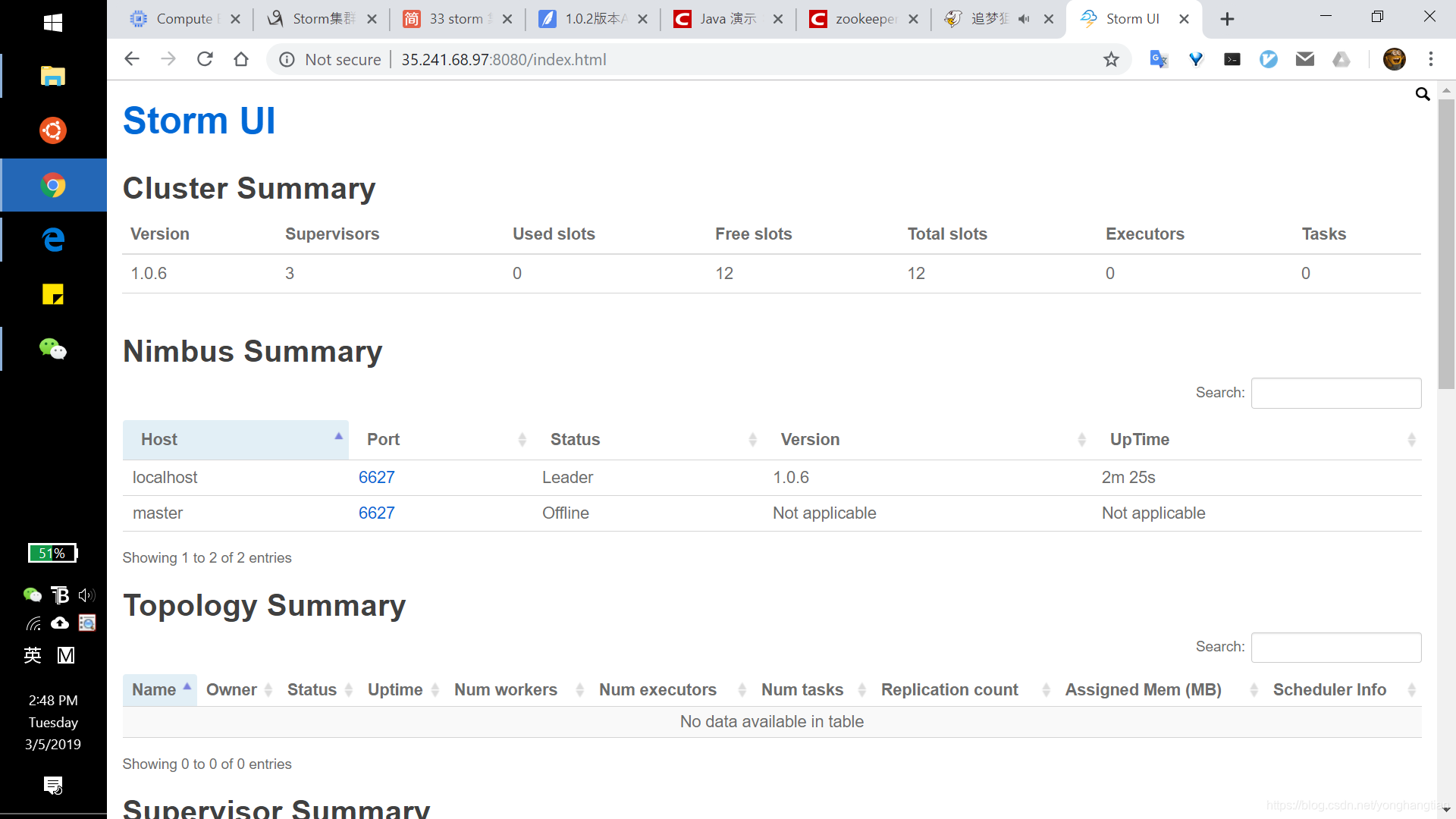Launch the Ubuntu app from the taskbar

(53, 130)
